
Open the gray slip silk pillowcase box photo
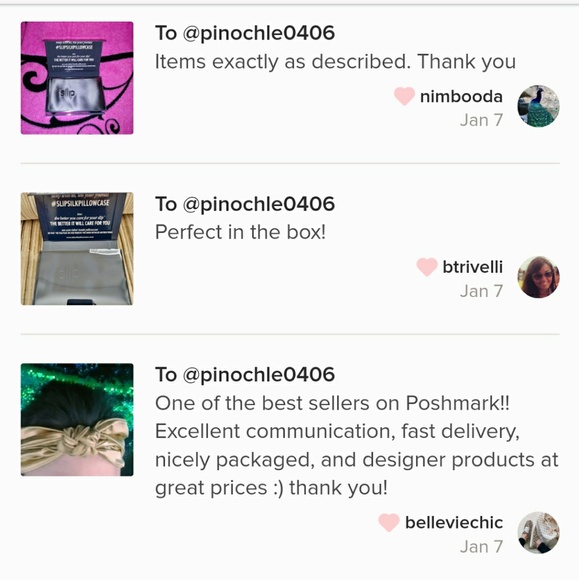tap(77, 249)
